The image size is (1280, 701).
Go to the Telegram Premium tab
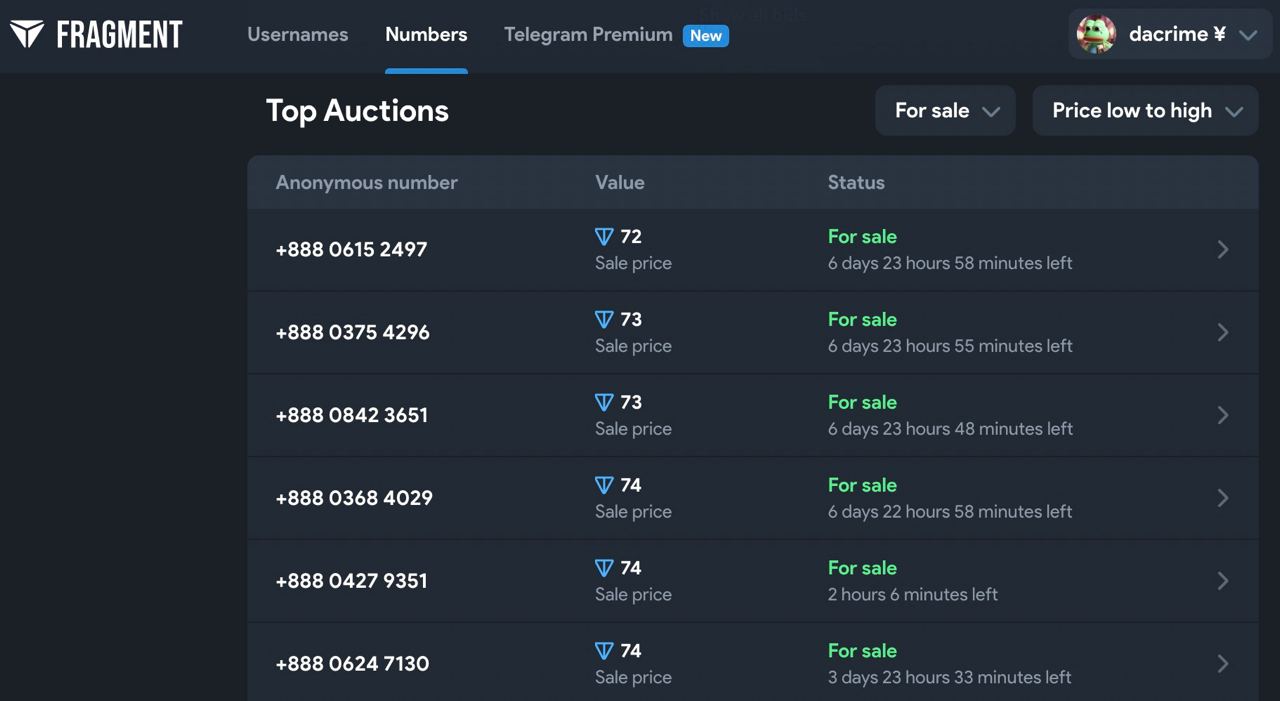click(588, 34)
